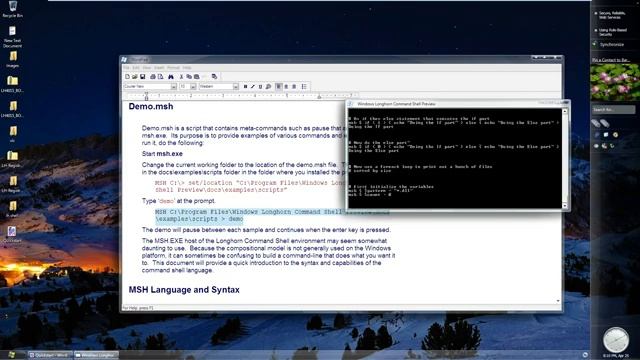
Task: Click the Paste clipboard icon
Action: (197, 77)
